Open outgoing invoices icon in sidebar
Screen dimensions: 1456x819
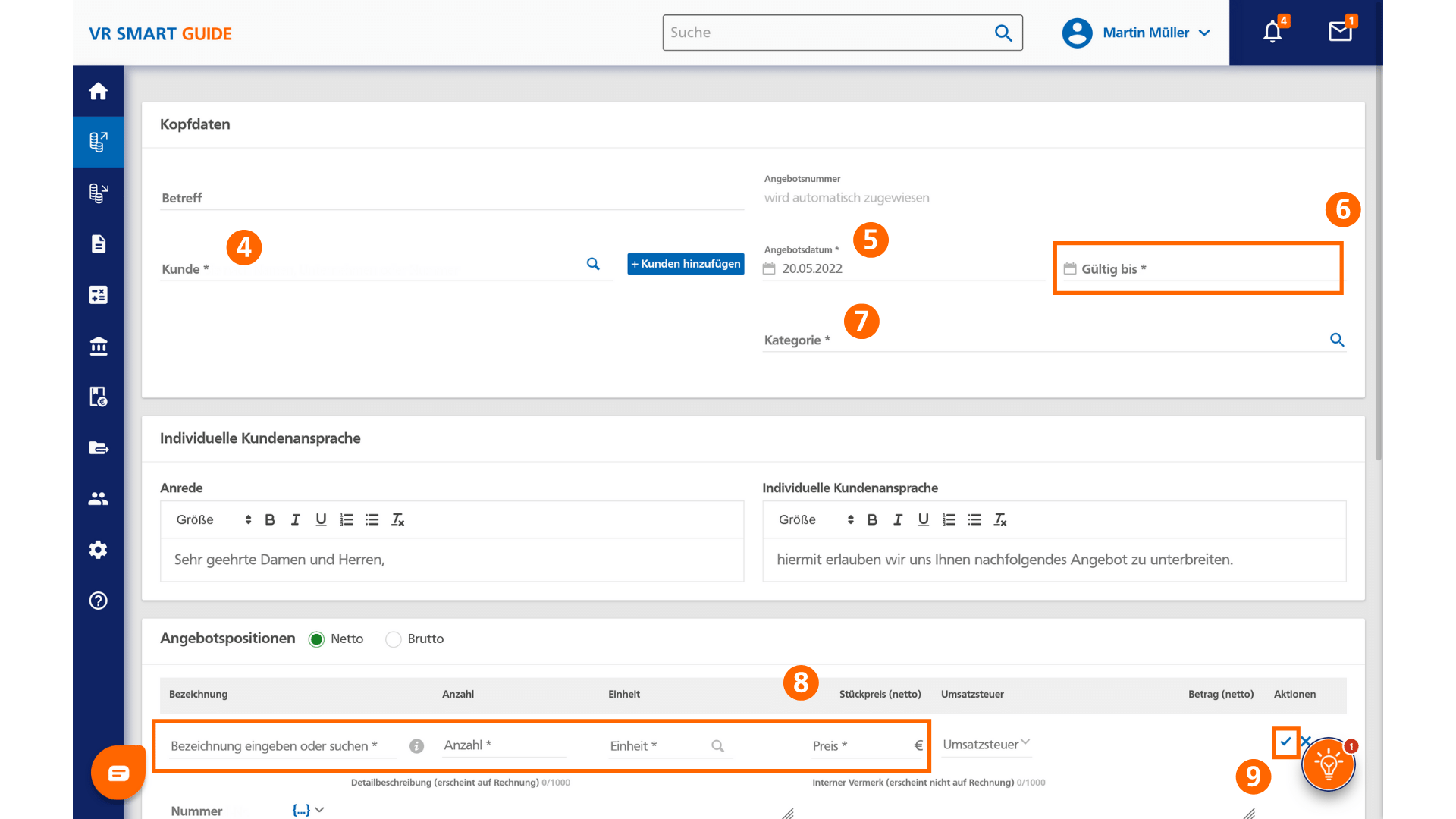[98, 142]
